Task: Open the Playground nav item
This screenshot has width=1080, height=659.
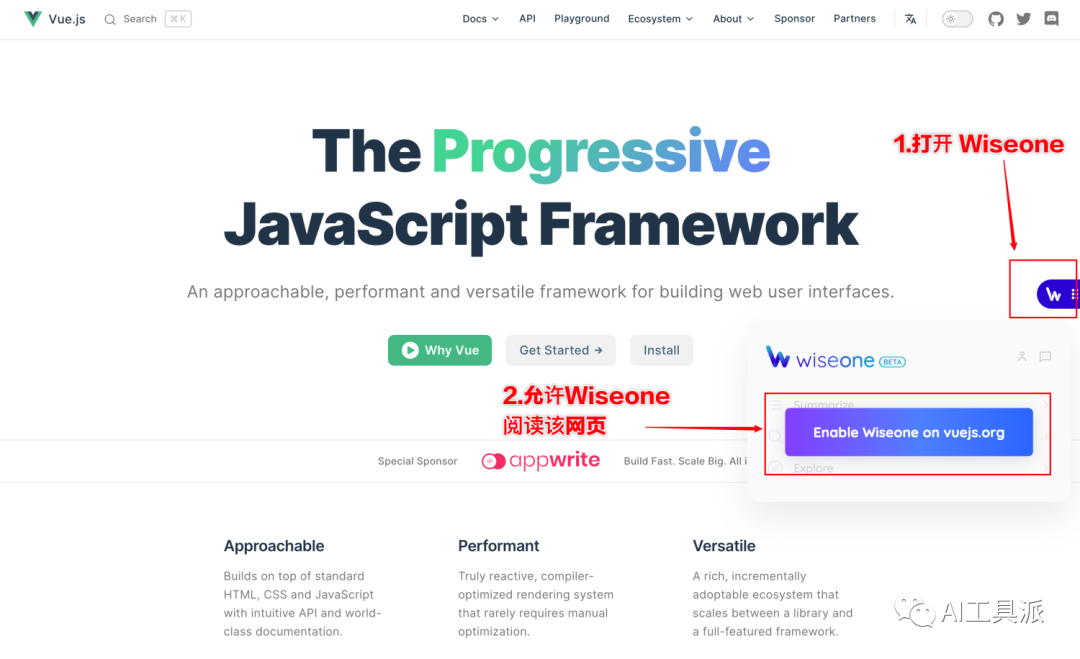Action: tap(581, 19)
